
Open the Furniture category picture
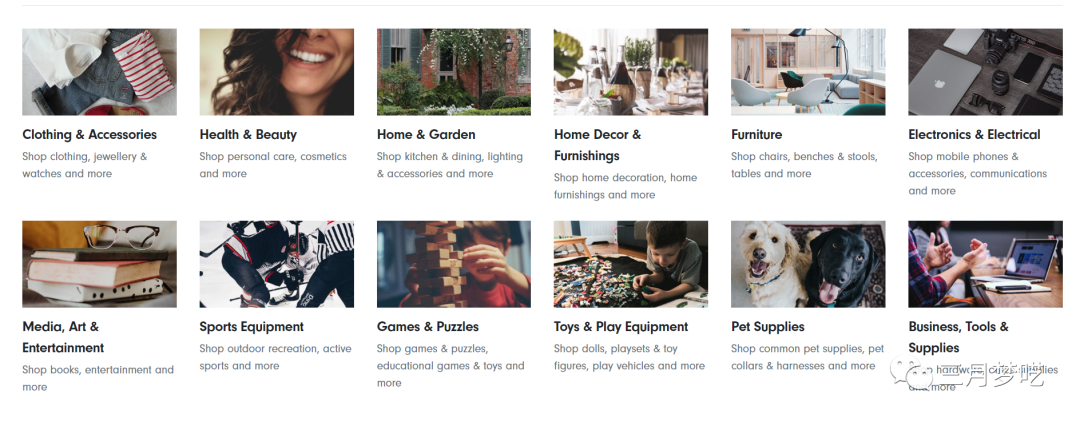pos(807,72)
